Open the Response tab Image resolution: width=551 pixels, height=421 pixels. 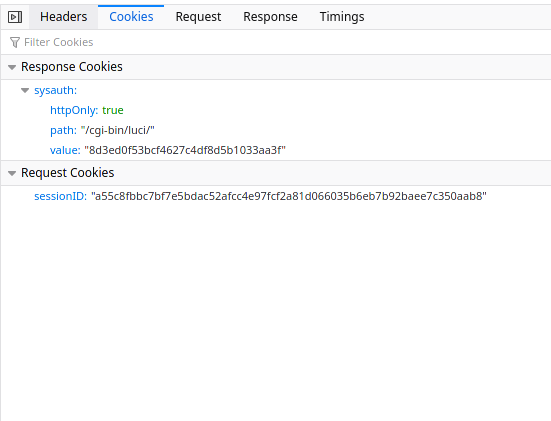click(x=270, y=17)
